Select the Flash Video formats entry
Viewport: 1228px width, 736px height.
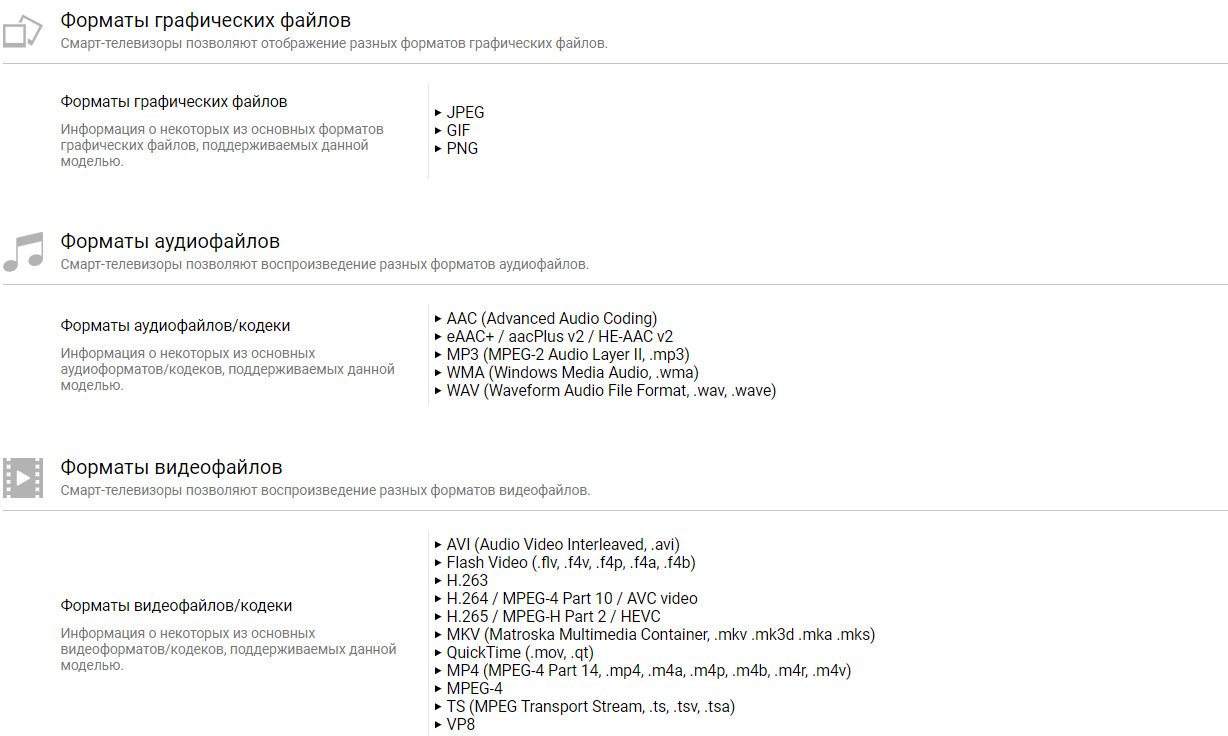point(571,563)
